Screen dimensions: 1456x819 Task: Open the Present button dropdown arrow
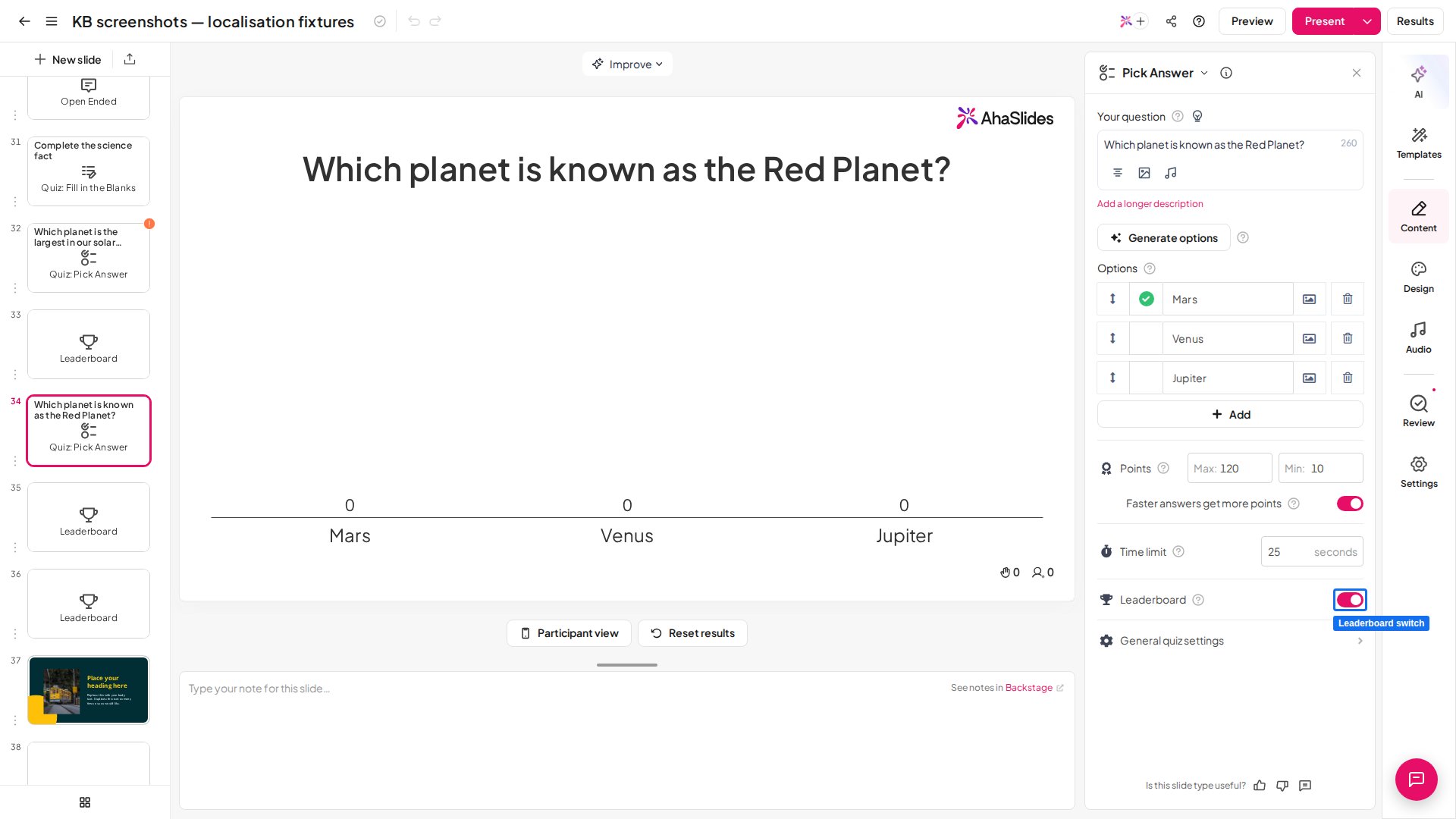[x=1367, y=21]
